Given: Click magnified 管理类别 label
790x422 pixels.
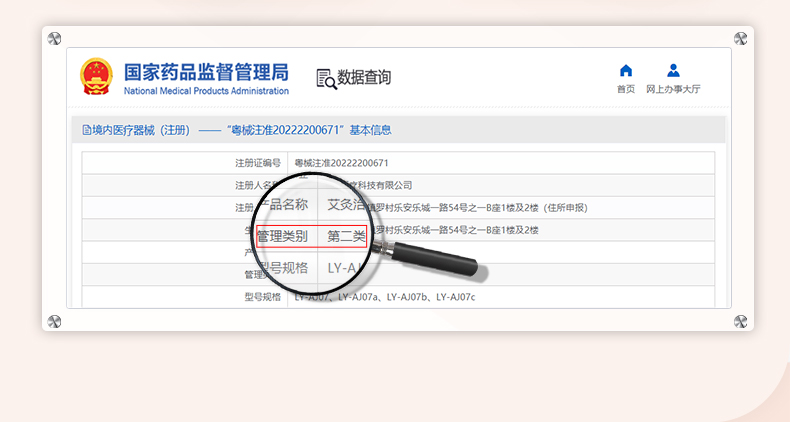Looking at the screenshot, I should [x=283, y=236].
